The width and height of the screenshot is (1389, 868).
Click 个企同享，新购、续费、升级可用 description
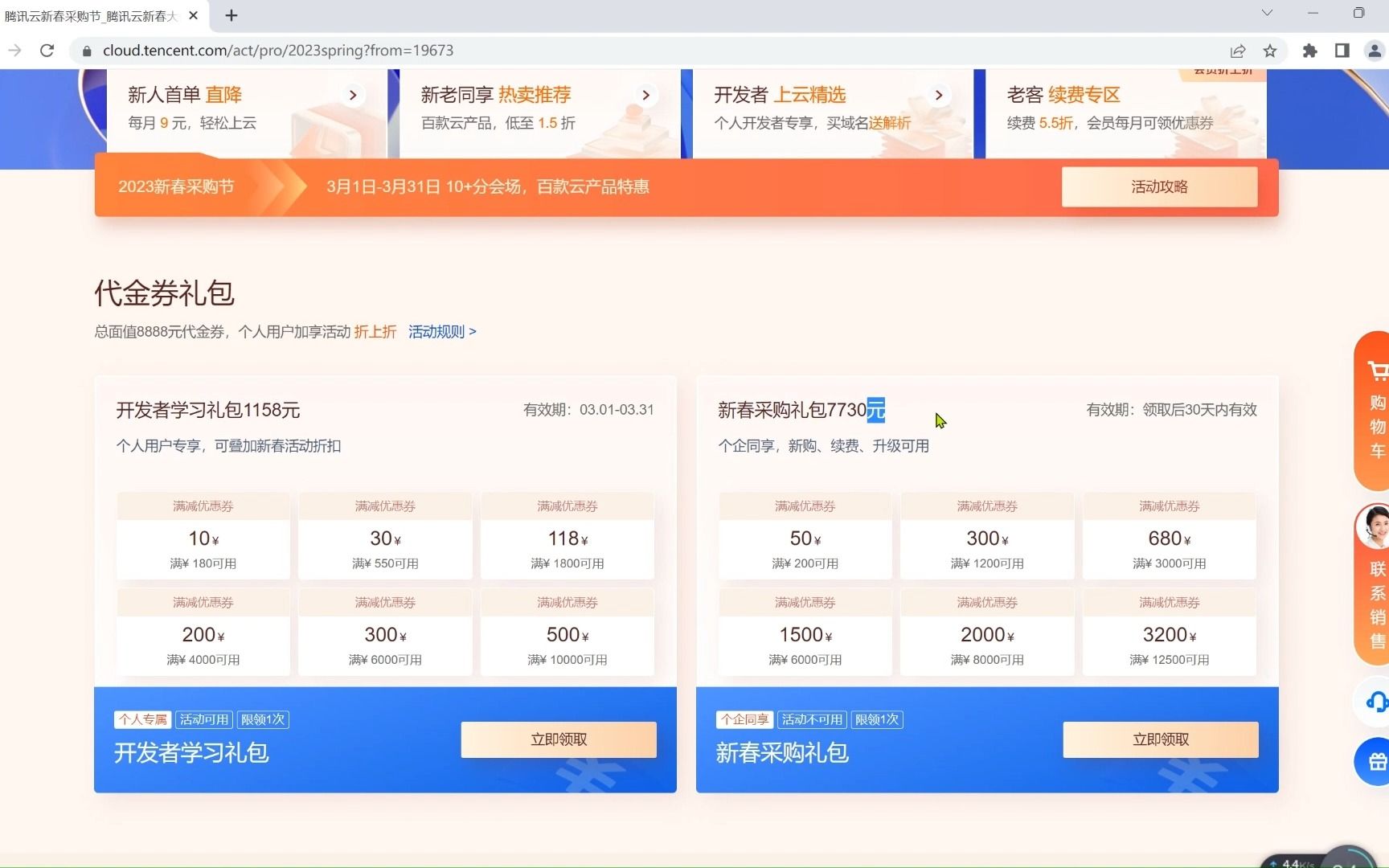point(824,446)
